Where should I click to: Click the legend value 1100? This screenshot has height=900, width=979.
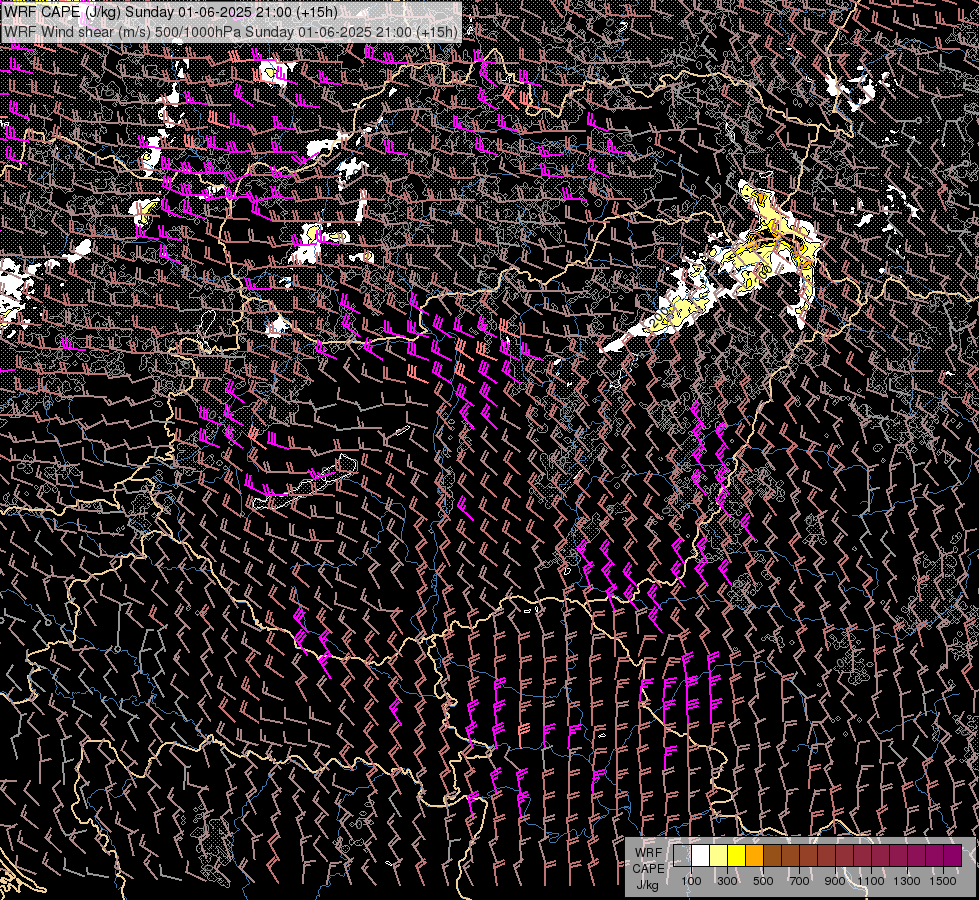point(871,881)
